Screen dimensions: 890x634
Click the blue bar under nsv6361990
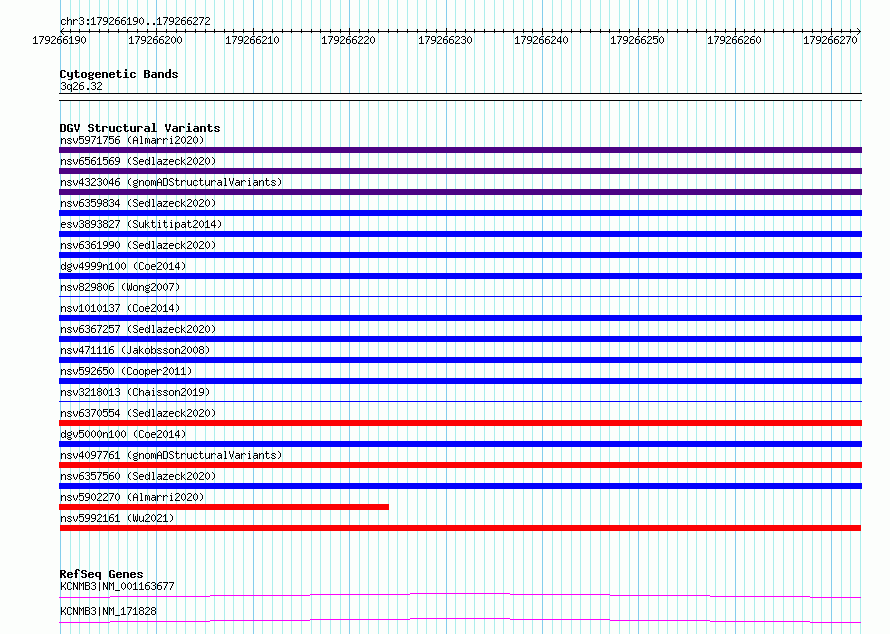[x=460, y=255]
